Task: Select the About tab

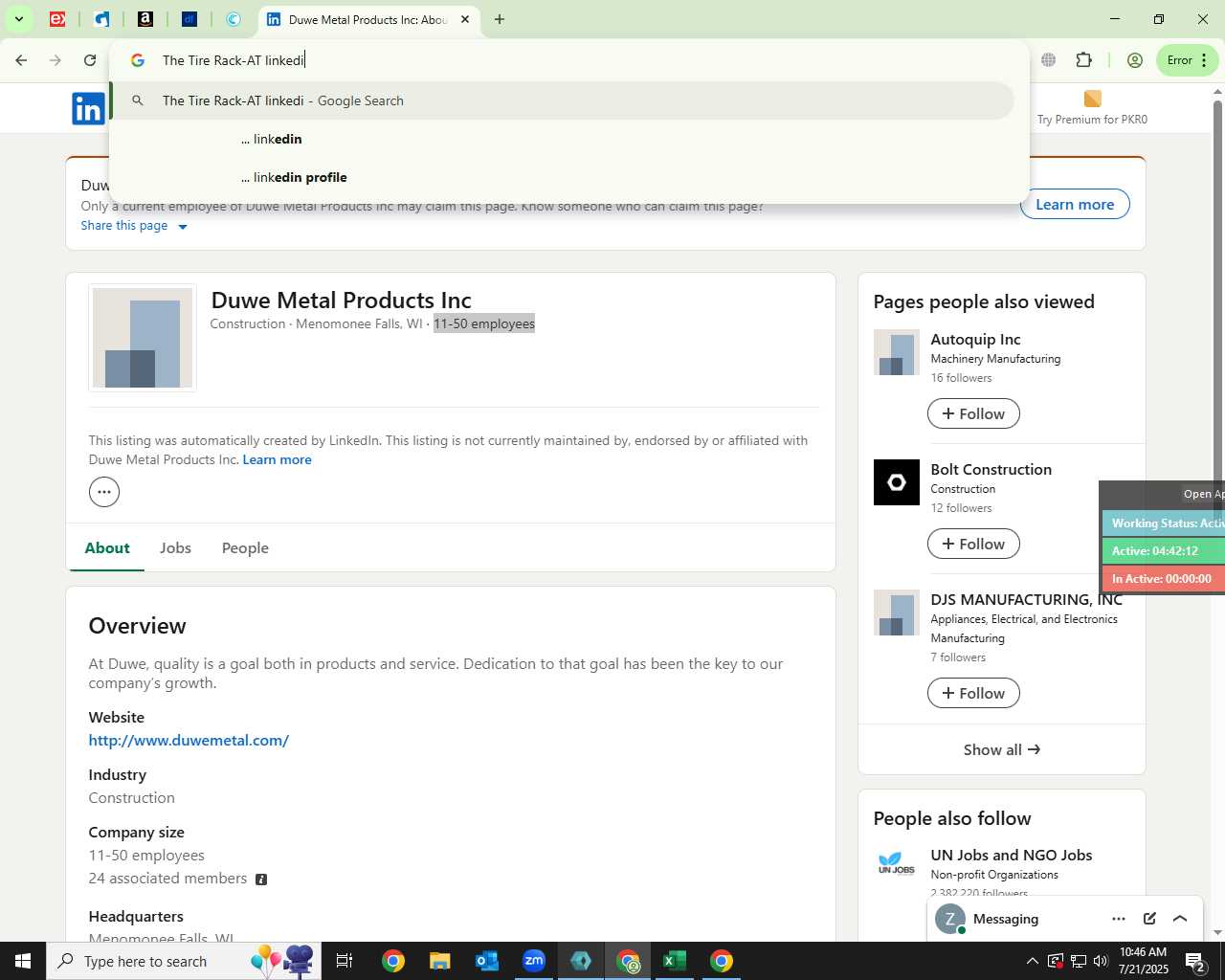Action: [107, 548]
